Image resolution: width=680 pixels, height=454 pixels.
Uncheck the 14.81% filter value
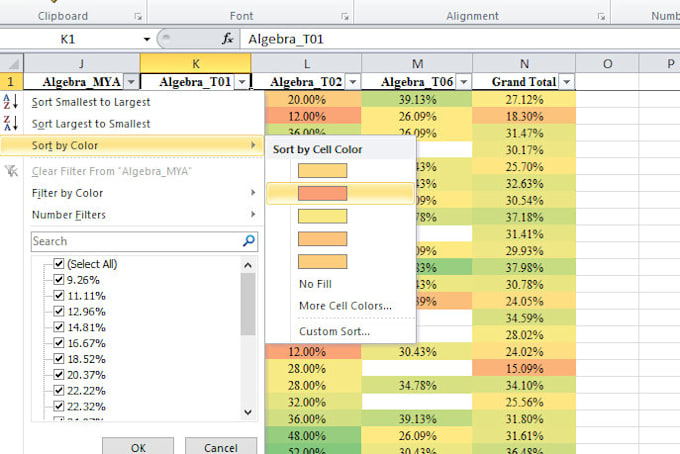[59, 327]
